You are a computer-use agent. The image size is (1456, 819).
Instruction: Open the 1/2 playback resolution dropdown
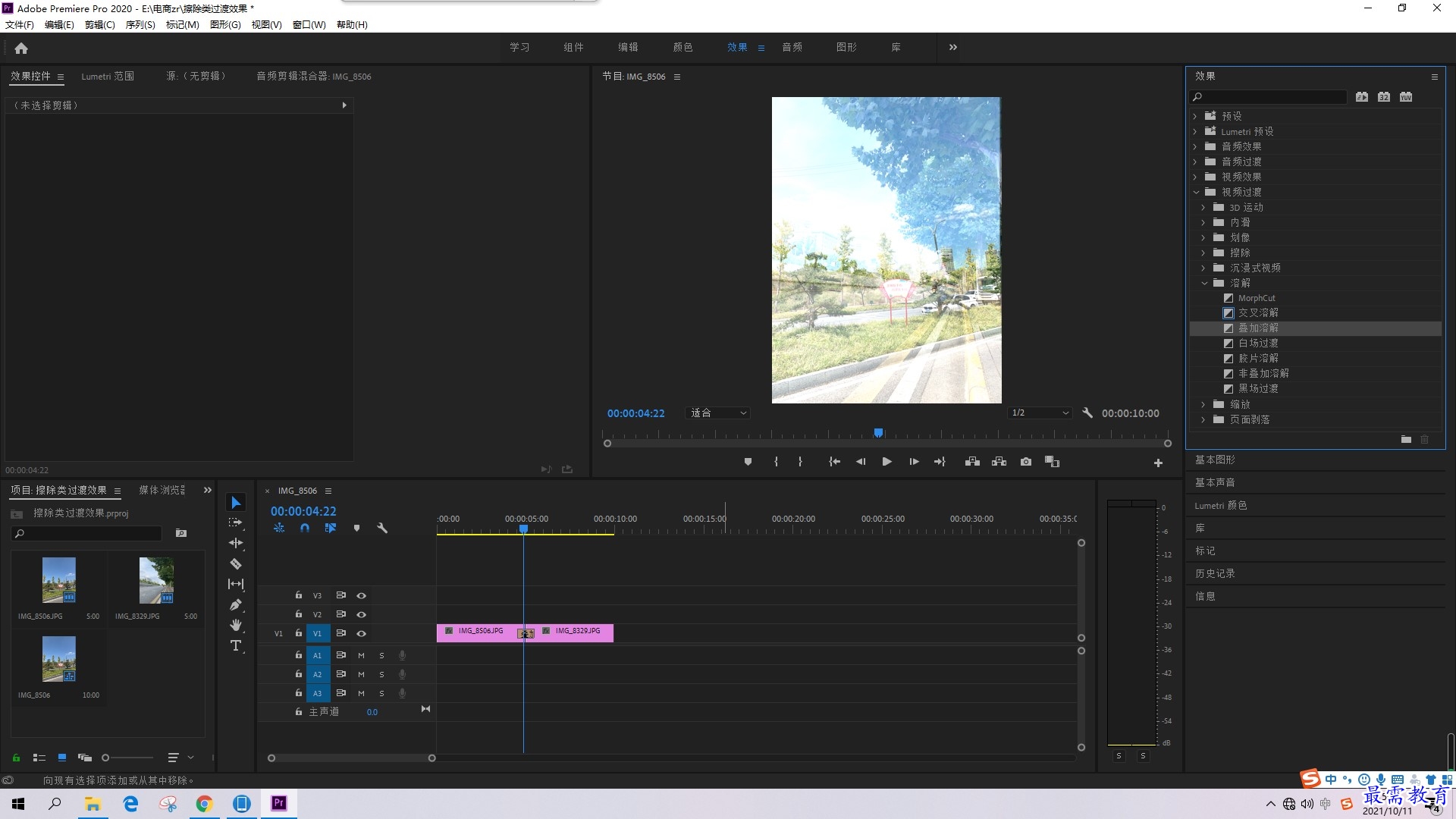(x=1040, y=413)
